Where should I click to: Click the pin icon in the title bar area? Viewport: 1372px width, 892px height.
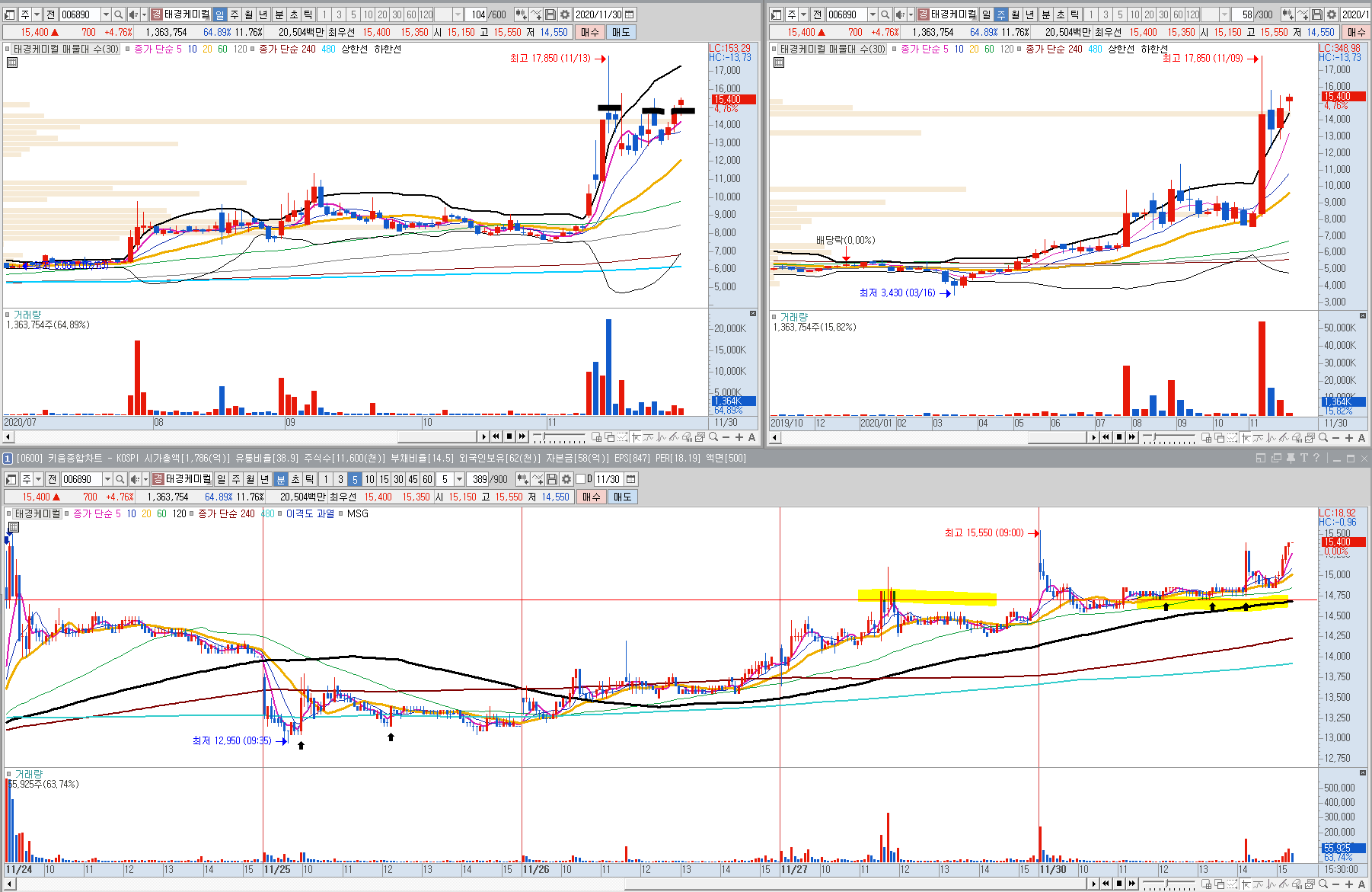coord(1291,458)
